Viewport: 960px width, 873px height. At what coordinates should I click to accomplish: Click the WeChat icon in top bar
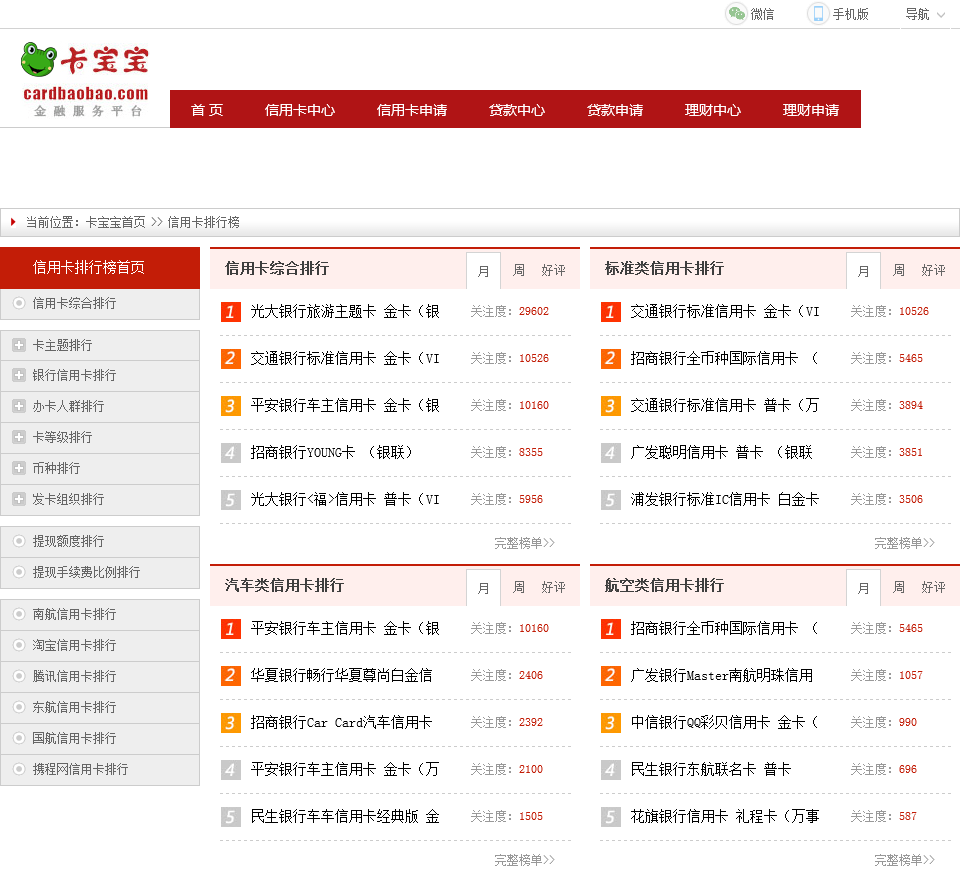(736, 13)
